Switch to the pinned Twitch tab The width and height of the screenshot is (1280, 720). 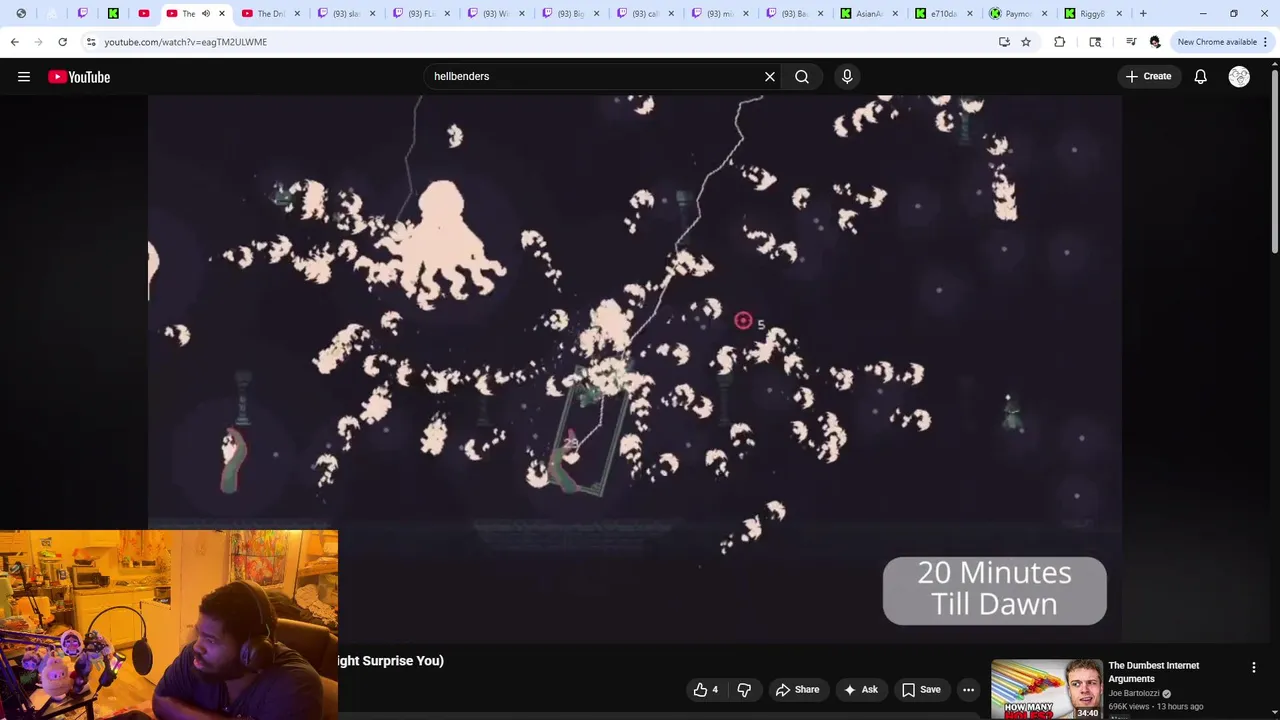[x=83, y=14]
